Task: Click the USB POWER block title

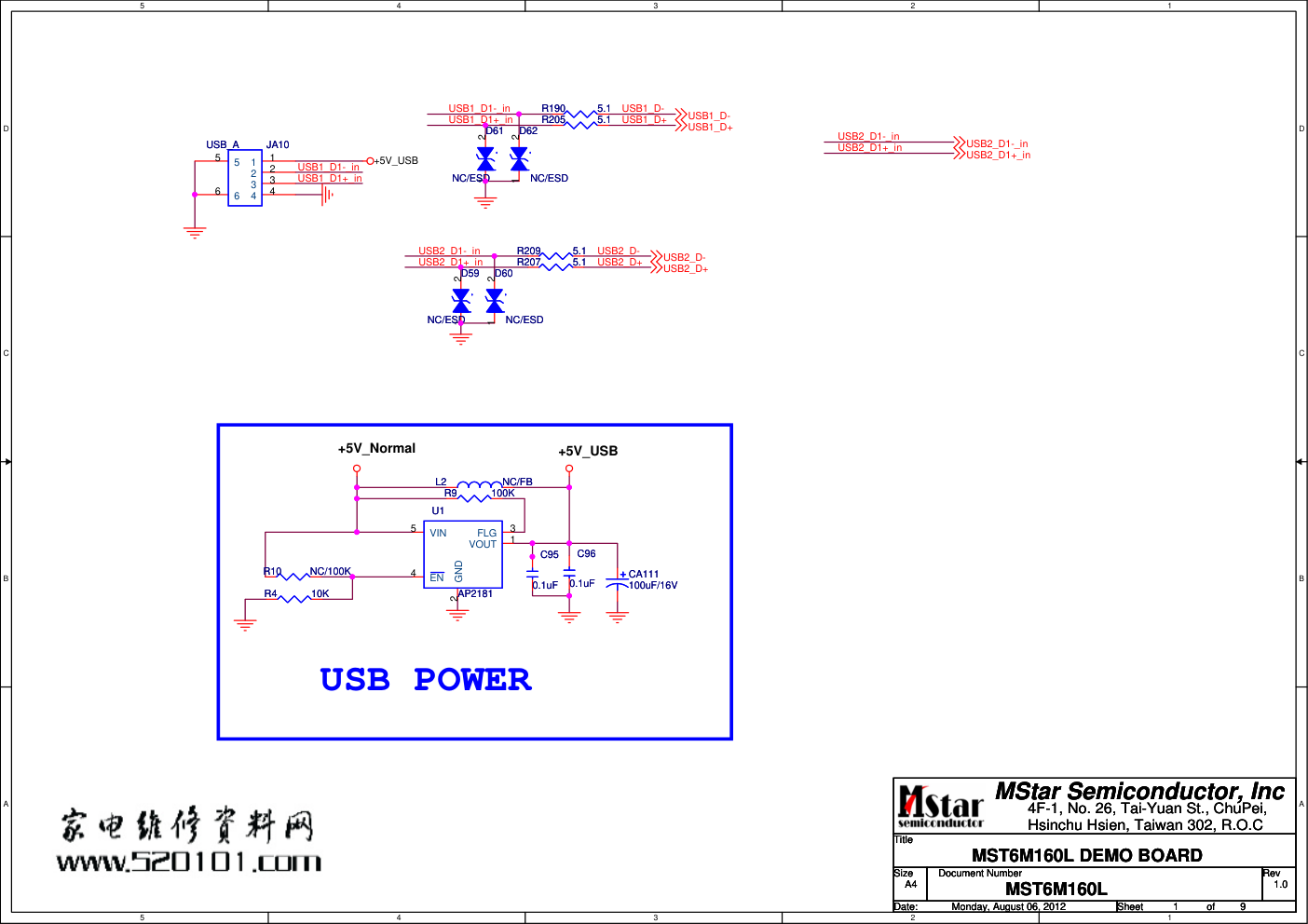Action: [x=426, y=680]
